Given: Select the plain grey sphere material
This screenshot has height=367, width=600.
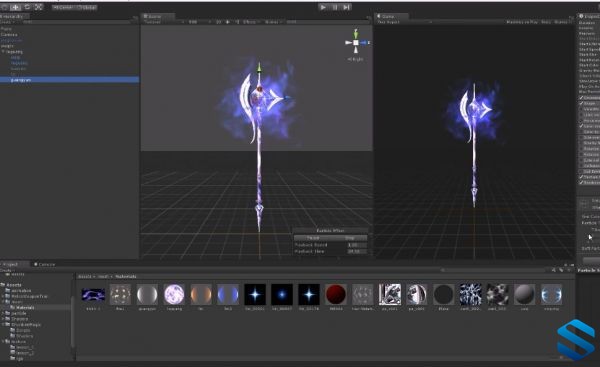Looking at the screenshot, I should pos(525,294).
